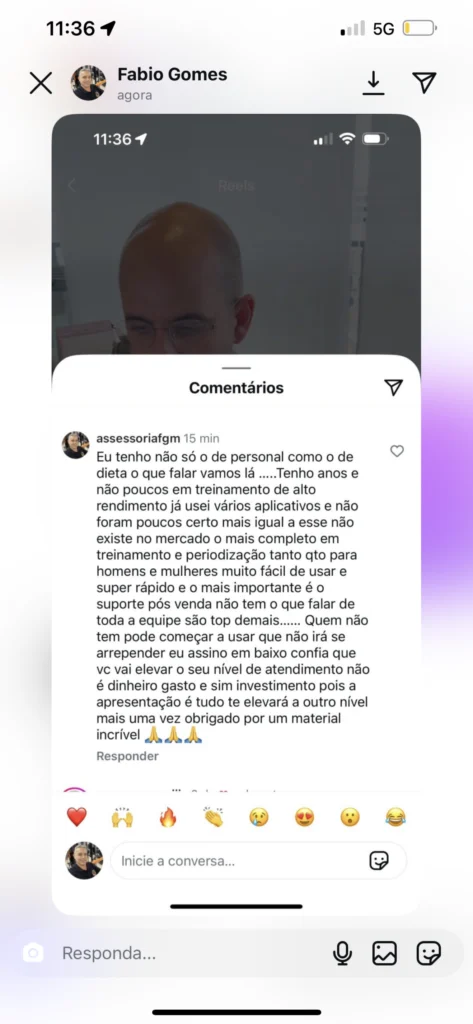Share the story via paper plane icon at top

424,82
